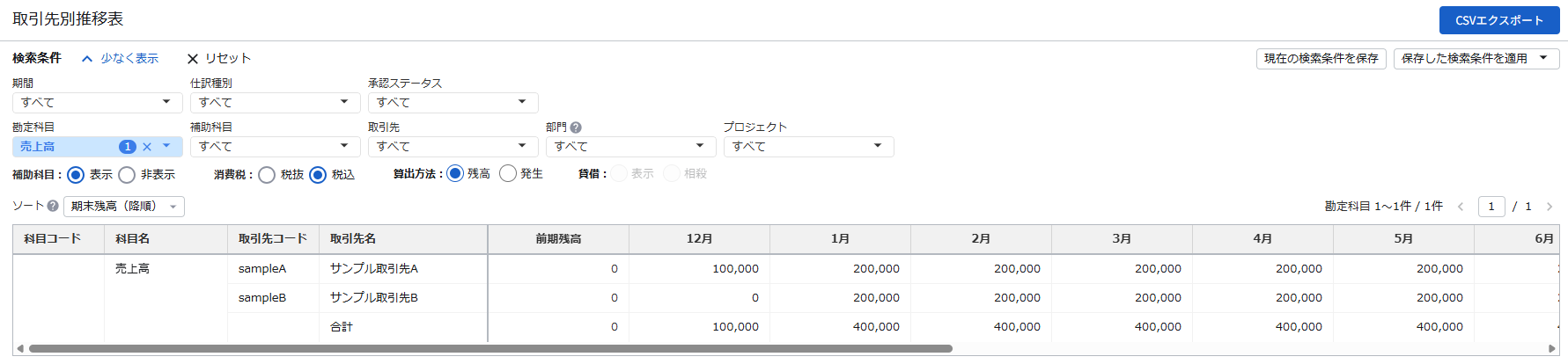Select 発生 for 算出方法

click(508, 174)
